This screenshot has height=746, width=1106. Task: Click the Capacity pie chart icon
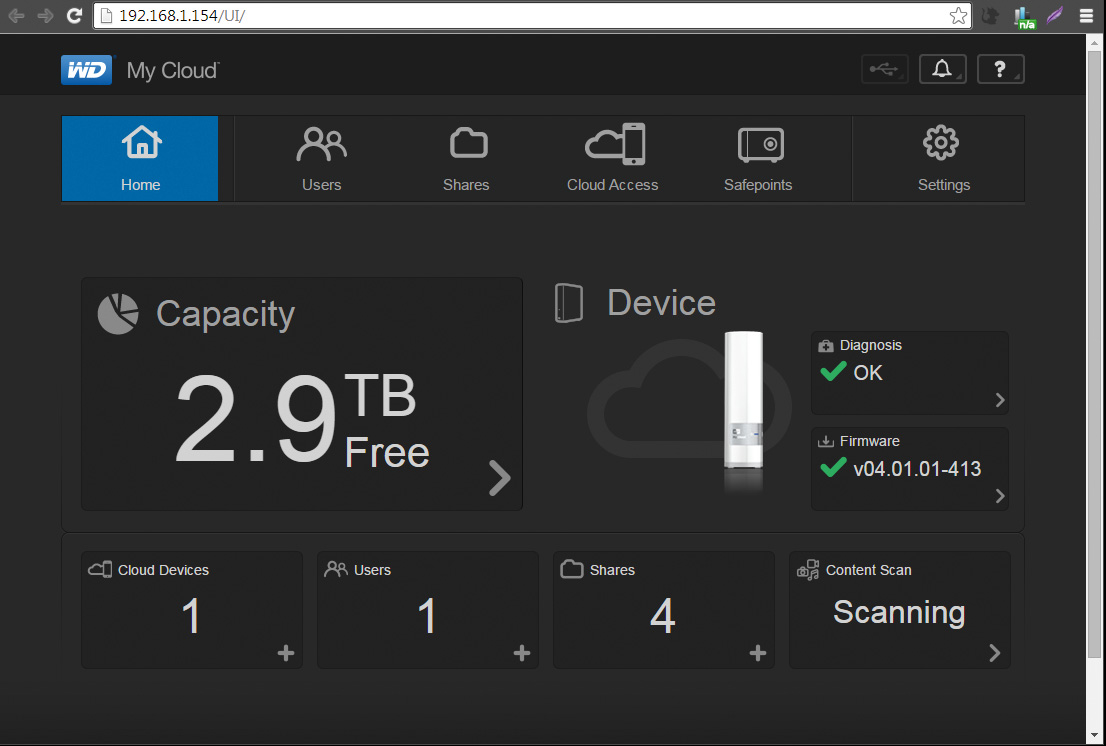[118, 314]
